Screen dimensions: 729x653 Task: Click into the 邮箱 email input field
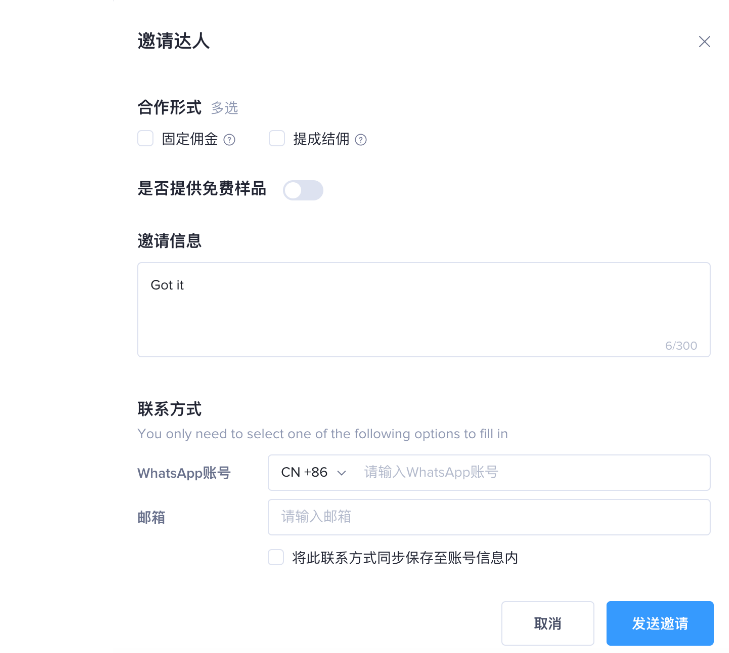489,517
